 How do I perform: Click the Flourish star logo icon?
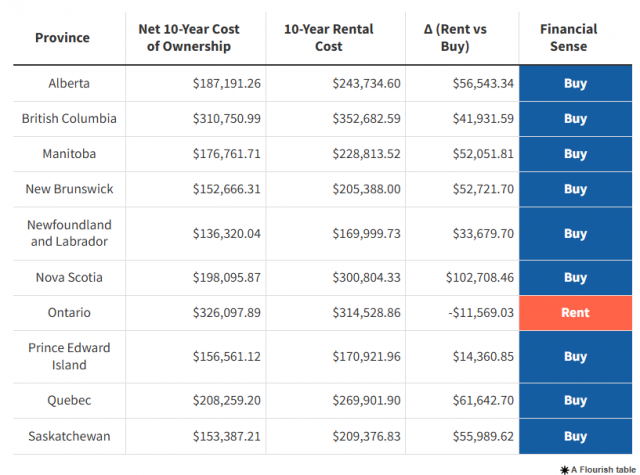coord(564,468)
